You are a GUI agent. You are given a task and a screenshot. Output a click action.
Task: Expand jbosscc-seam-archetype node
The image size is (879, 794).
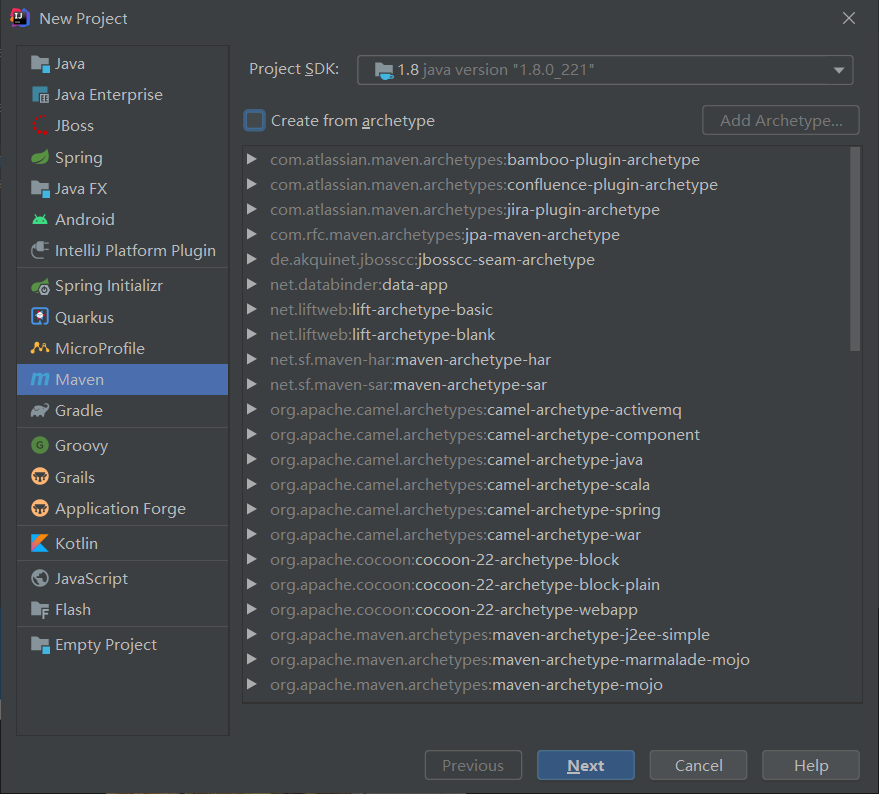[x=252, y=260]
